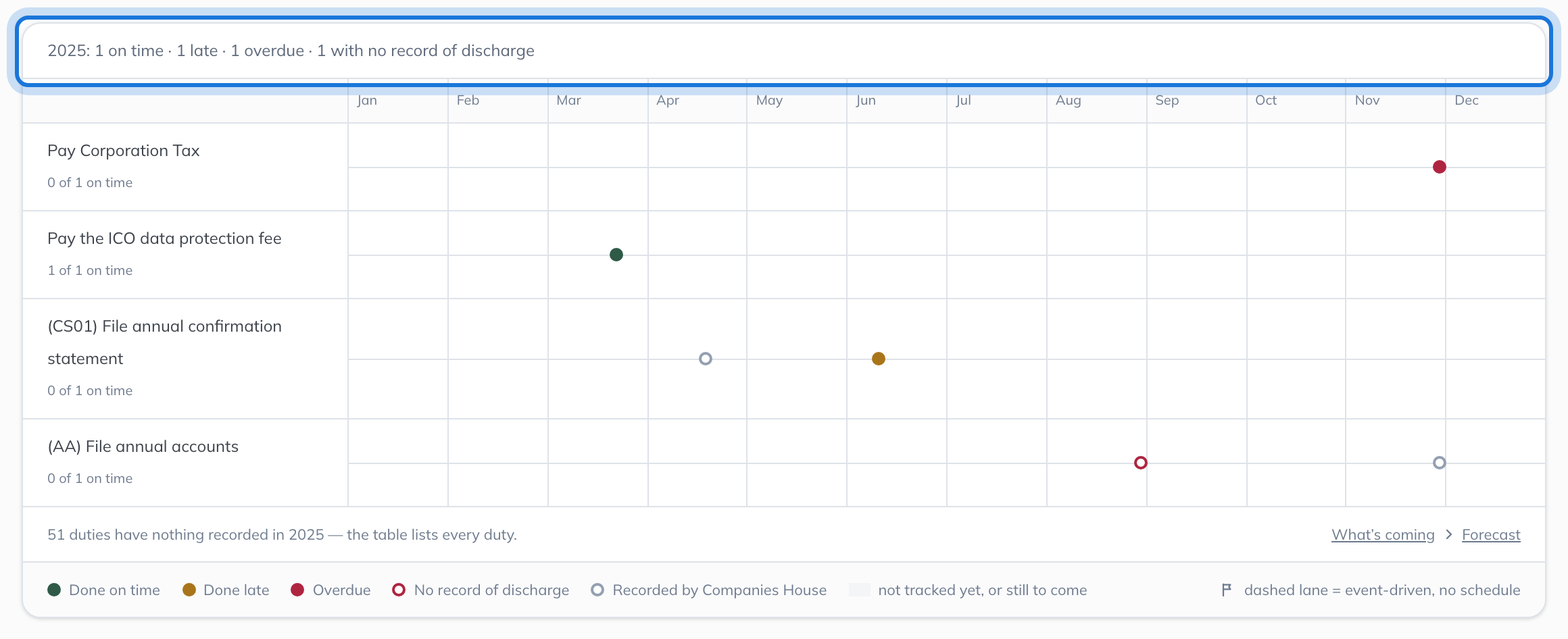Click the Apr month column header
Screen dimensions: 1568x639
click(668, 100)
